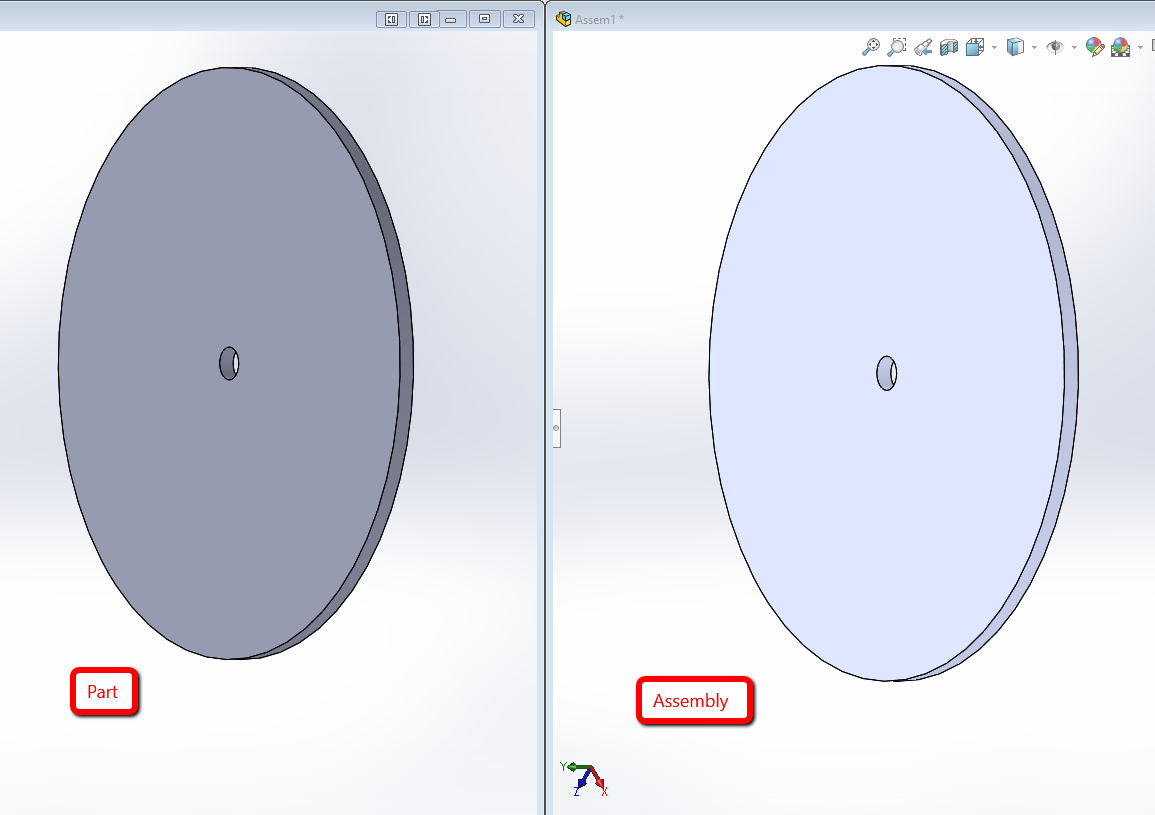The height and width of the screenshot is (815, 1155).
Task: Minimize the part document window
Action: 451,19
